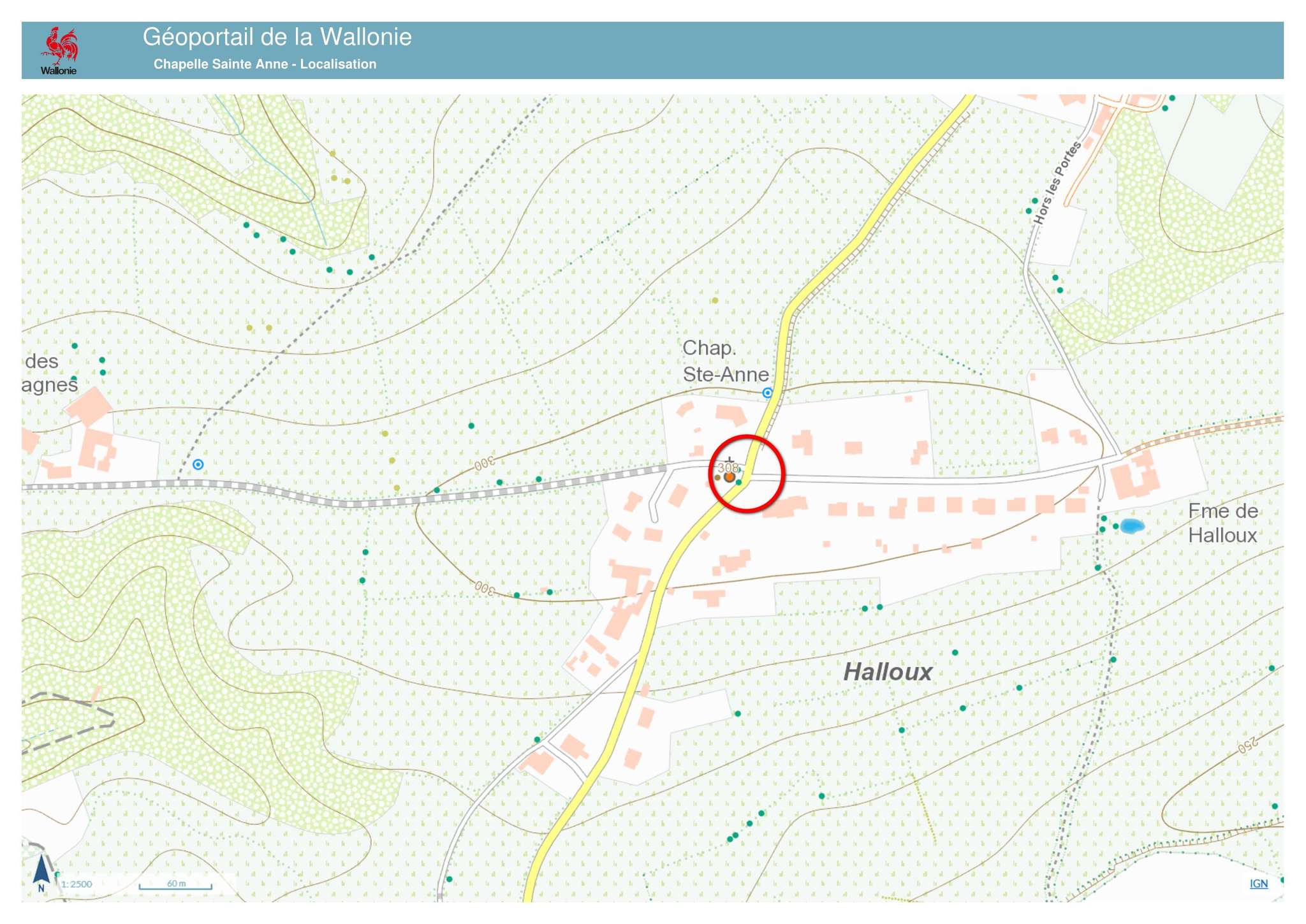Click the Géoportail de la Wallonie title
The image size is (1306, 924).
point(277,37)
